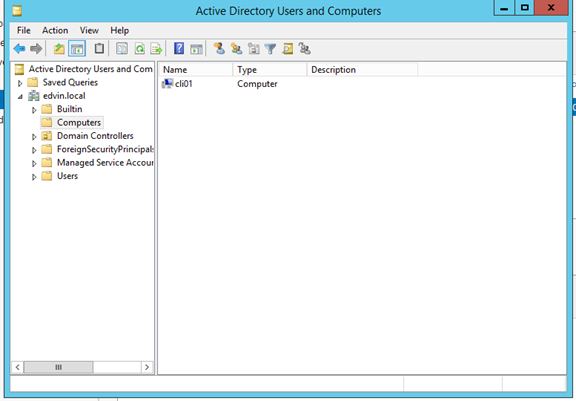Click the Refresh toolbar icon
Viewport: 576px width, 401px height.
140,48
